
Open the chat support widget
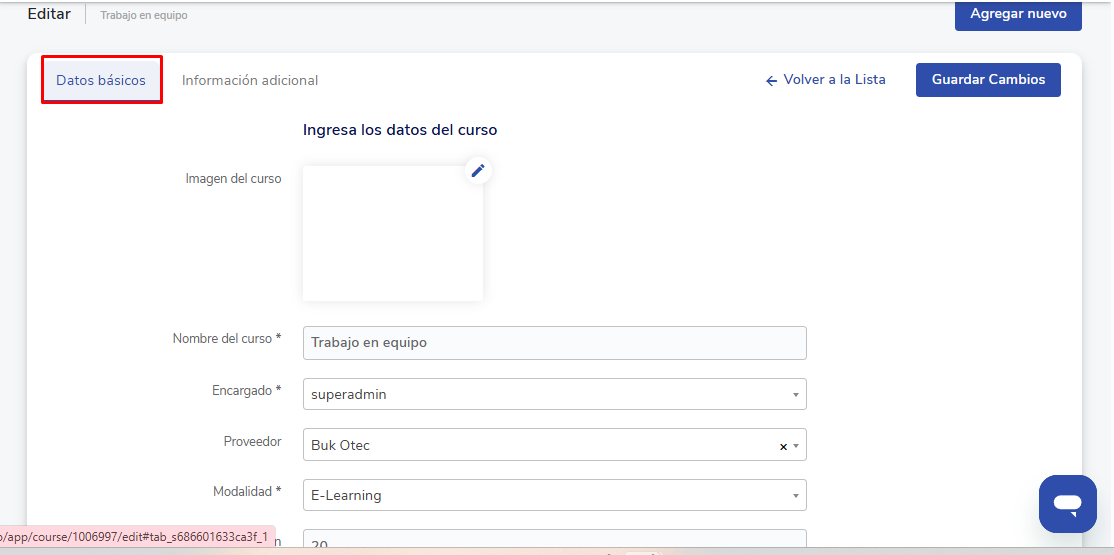tap(1067, 503)
